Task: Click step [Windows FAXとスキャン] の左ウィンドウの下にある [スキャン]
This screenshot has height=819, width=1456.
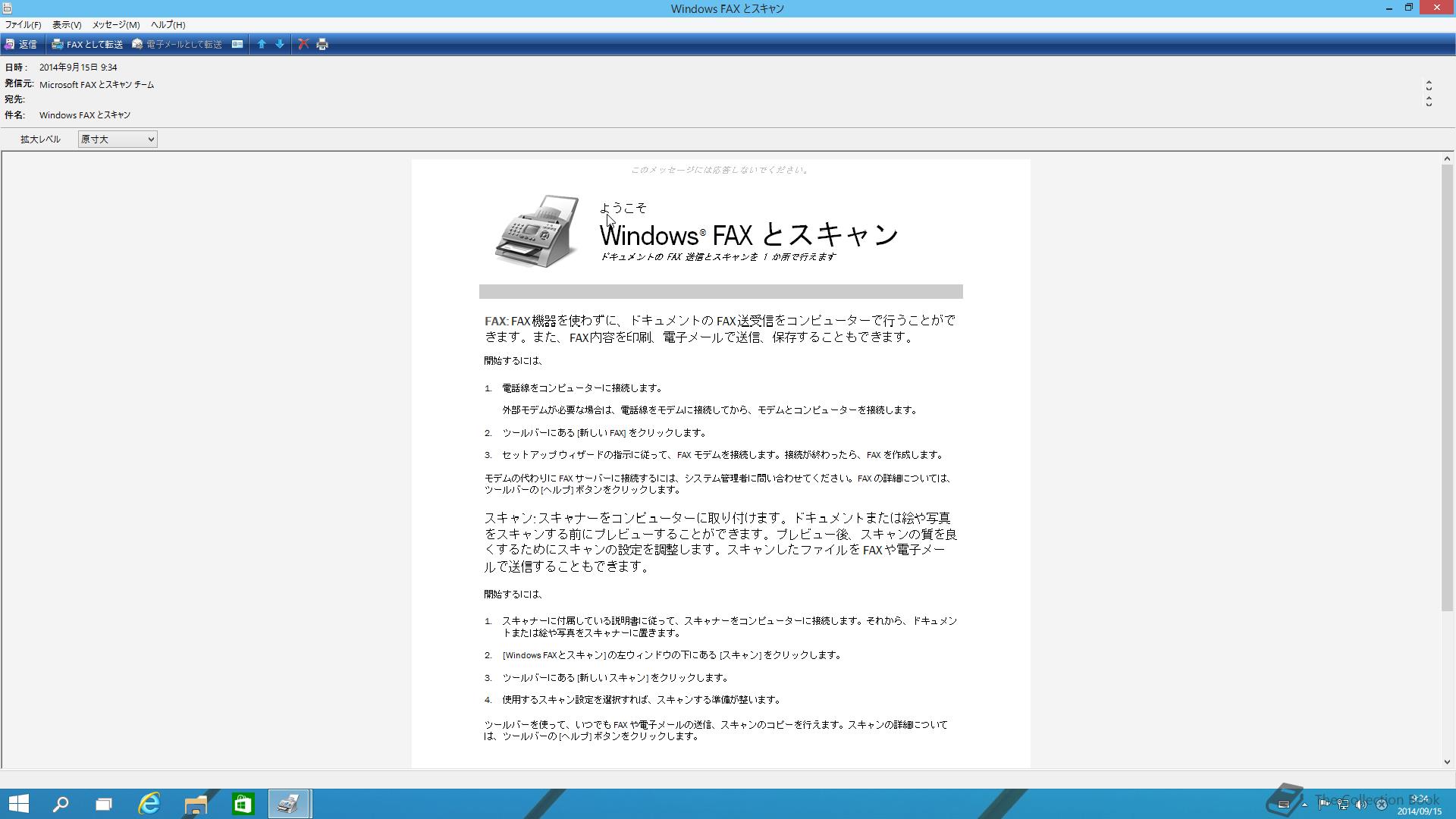Action: [x=672, y=655]
